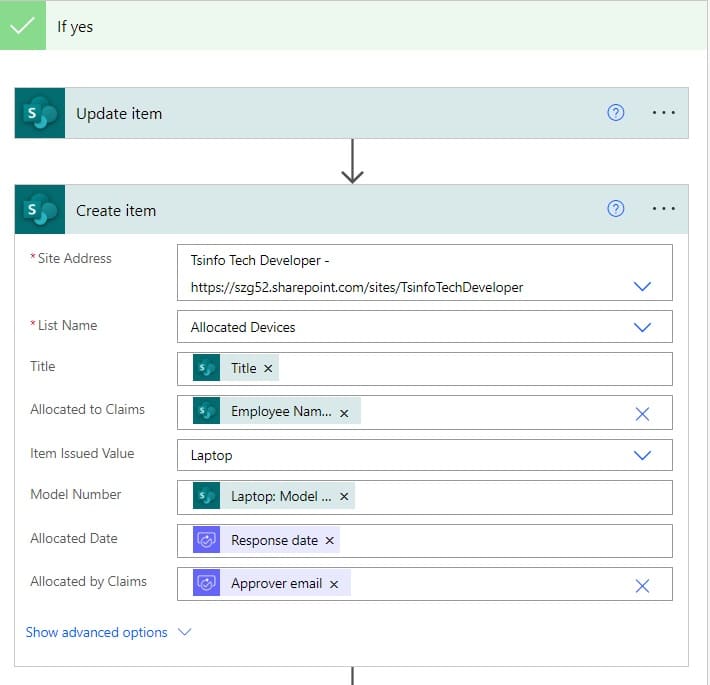Remove the Employee Name token

344,413
